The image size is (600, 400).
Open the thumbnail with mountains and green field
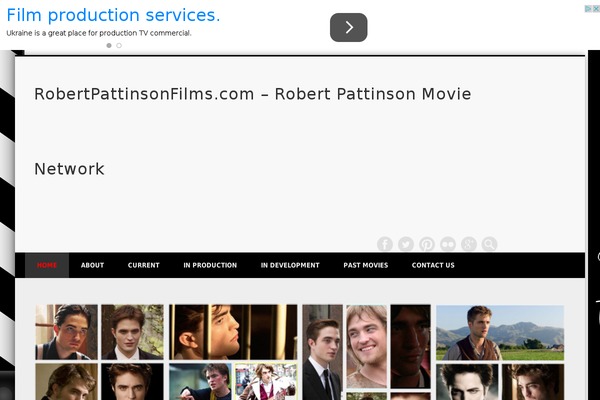500,333
